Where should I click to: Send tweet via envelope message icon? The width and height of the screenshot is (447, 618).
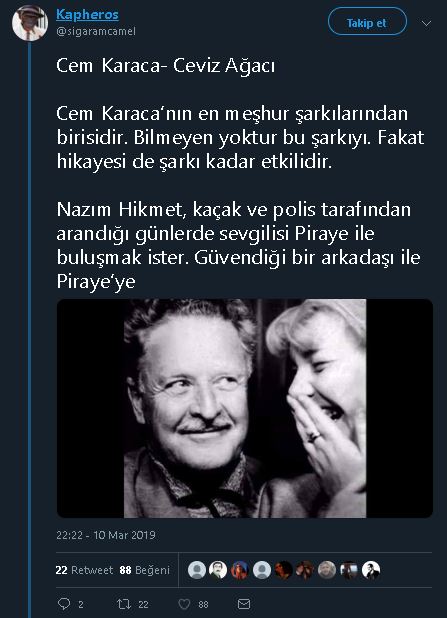tap(244, 604)
